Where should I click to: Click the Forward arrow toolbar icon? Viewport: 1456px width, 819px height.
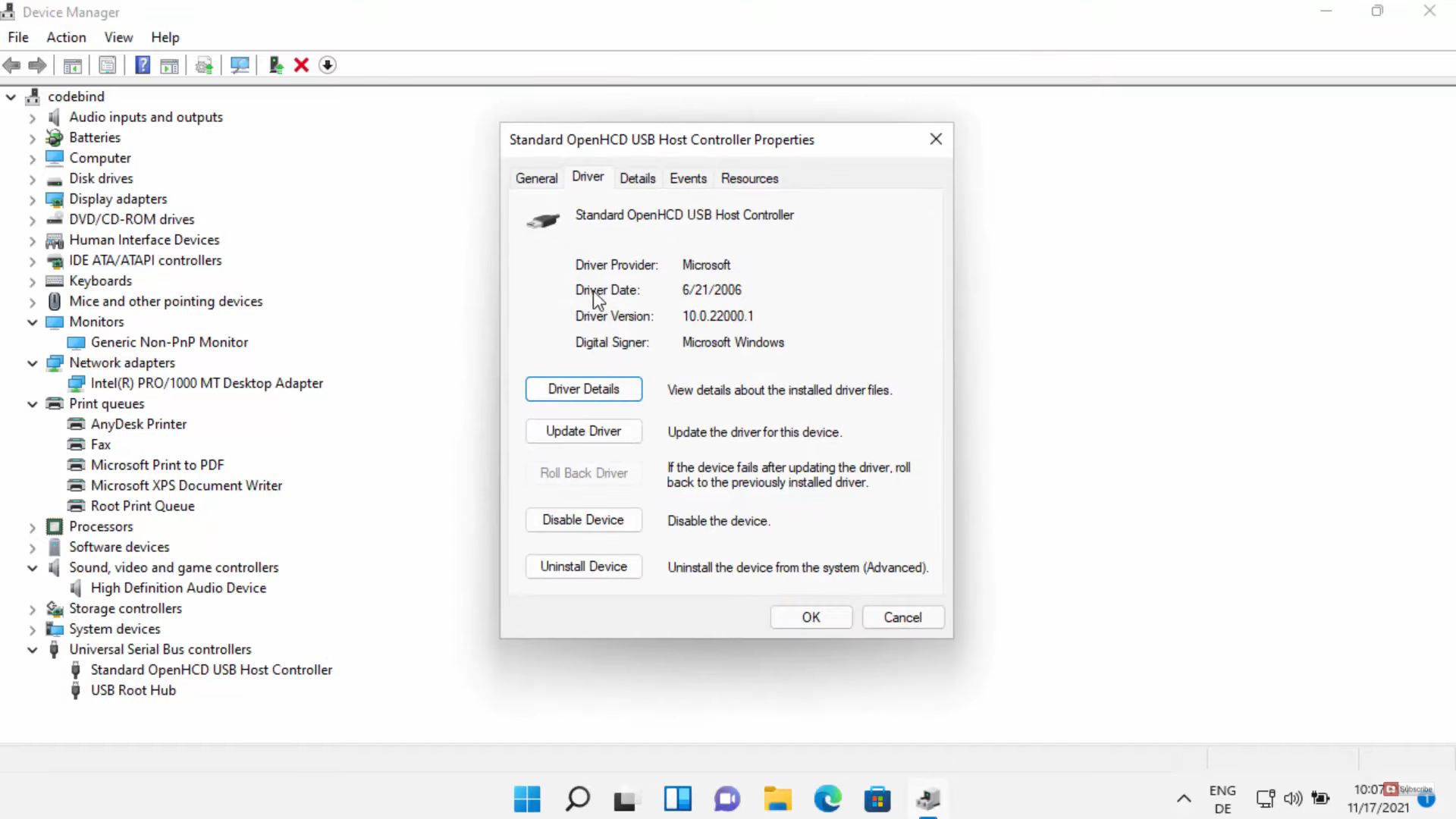pyautogui.click(x=37, y=65)
